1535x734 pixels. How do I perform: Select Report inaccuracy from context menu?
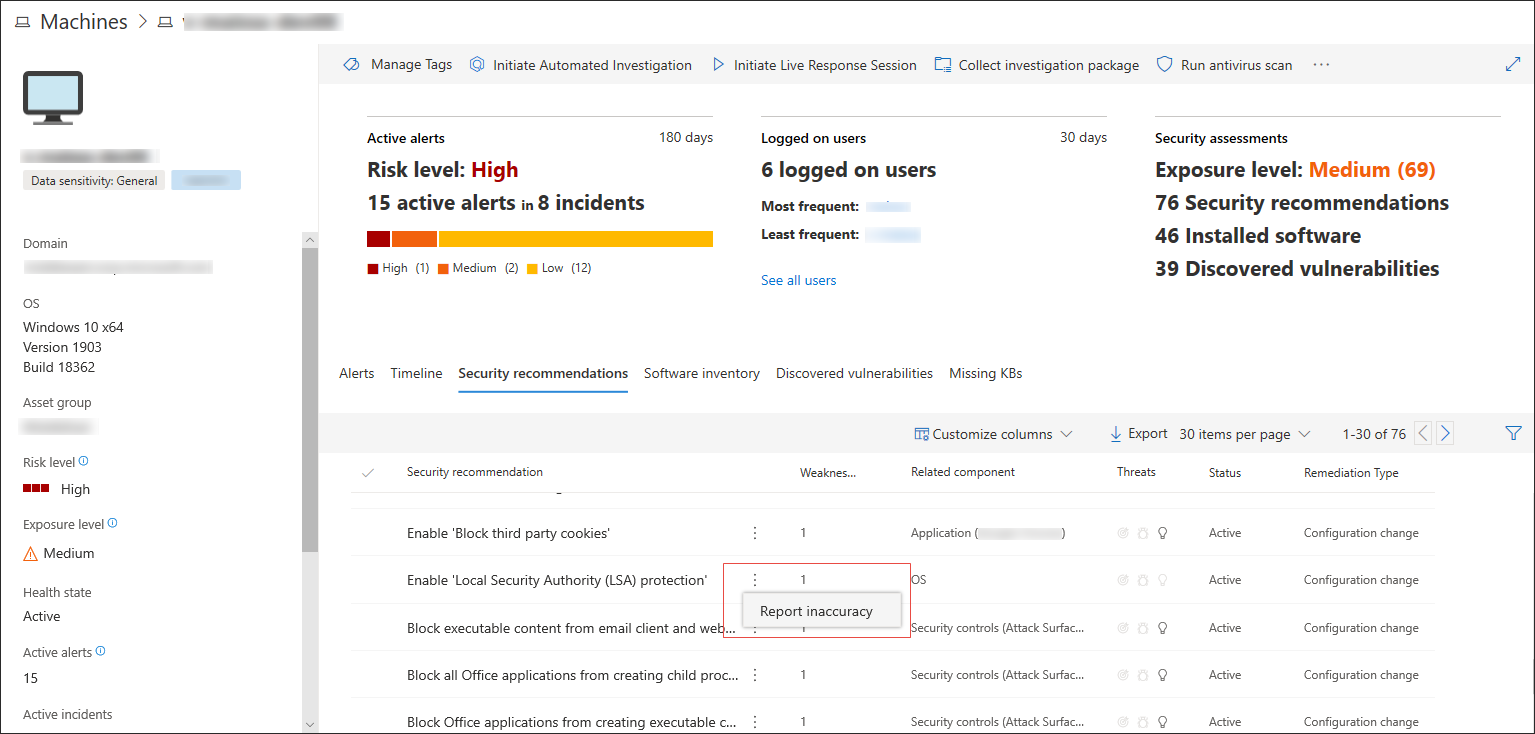pyautogui.click(x=816, y=611)
